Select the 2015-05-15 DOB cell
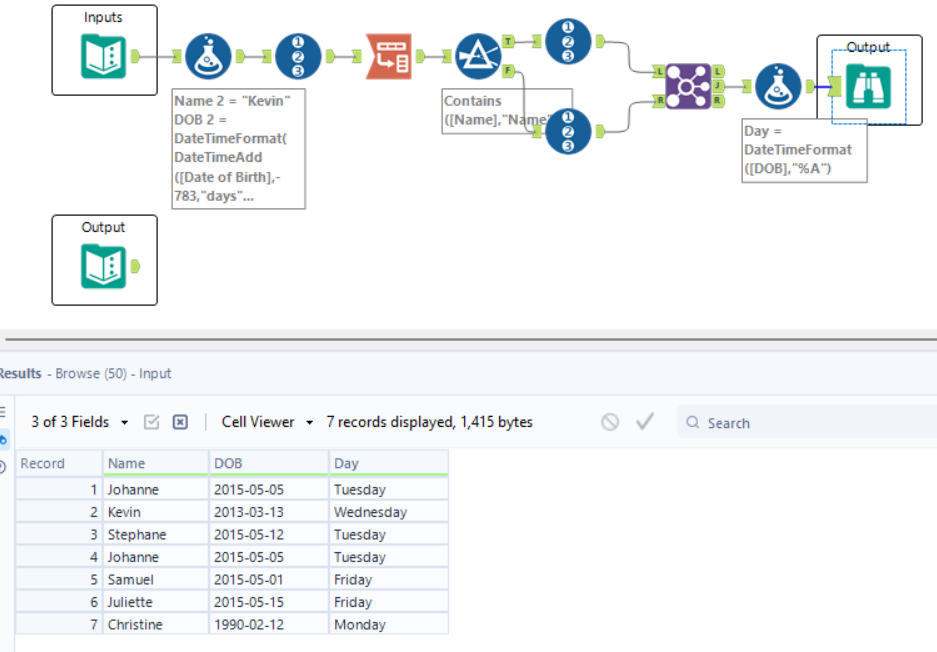The width and height of the screenshot is (937, 652). pos(268,602)
